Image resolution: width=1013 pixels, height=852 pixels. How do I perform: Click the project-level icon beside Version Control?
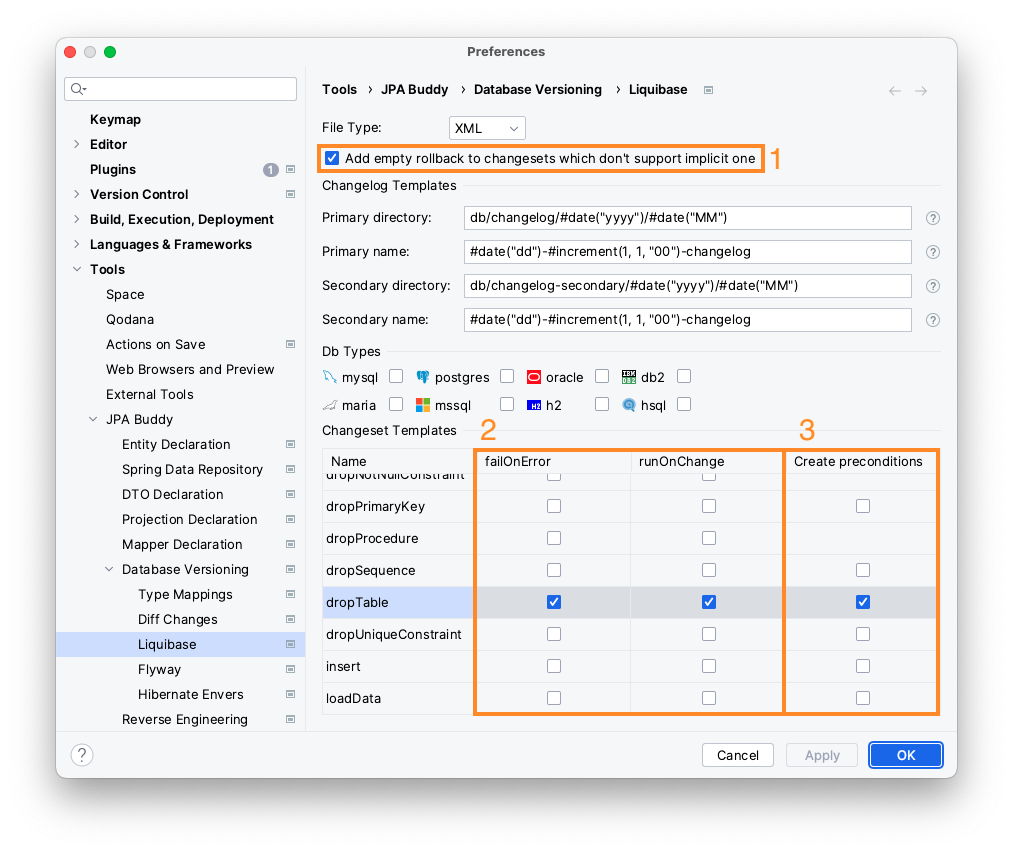(x=291, y=194)
